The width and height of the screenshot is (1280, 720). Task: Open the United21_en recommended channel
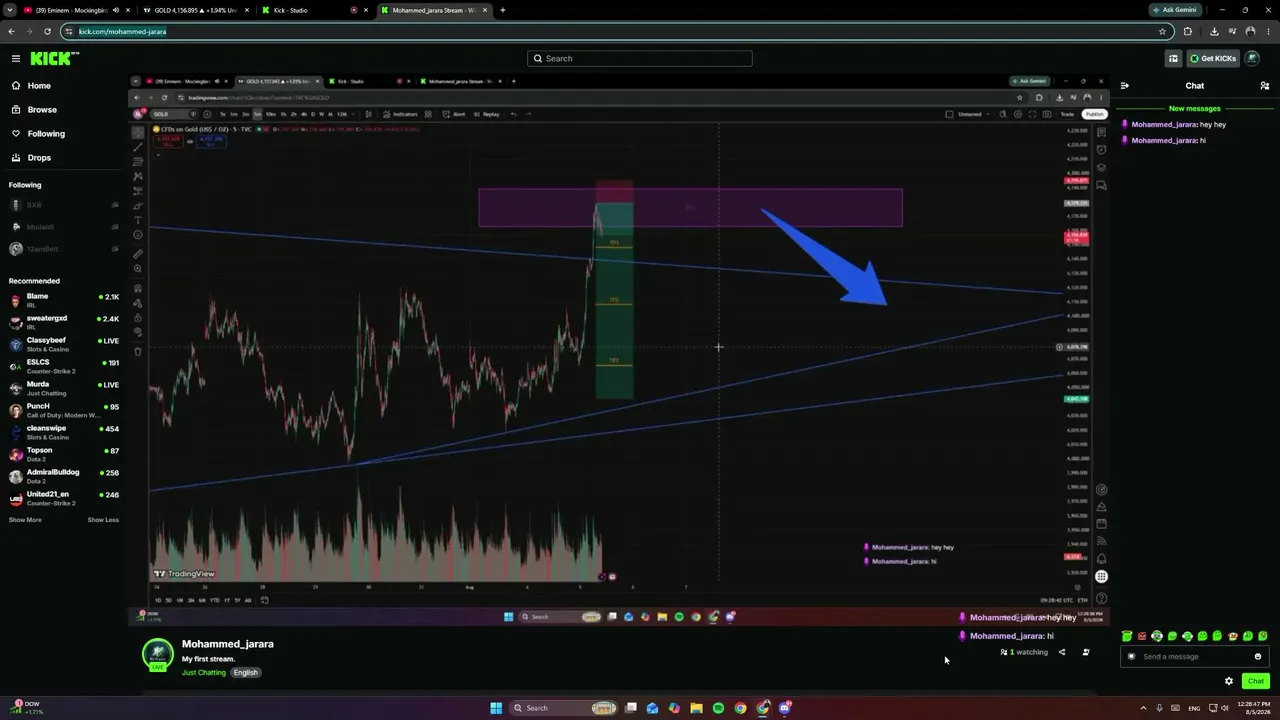tap(64, 498)
